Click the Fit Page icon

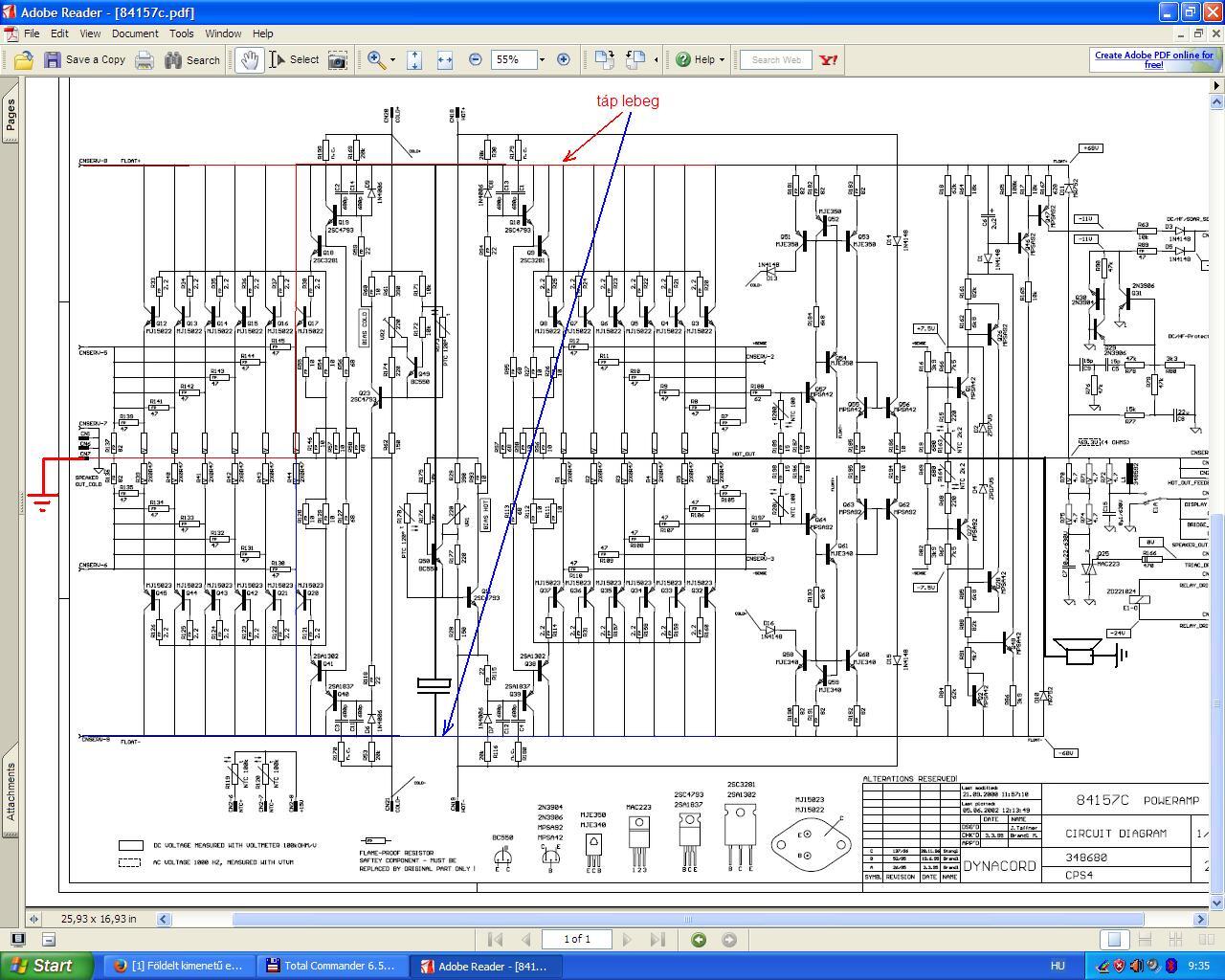[x=414, y=59]
